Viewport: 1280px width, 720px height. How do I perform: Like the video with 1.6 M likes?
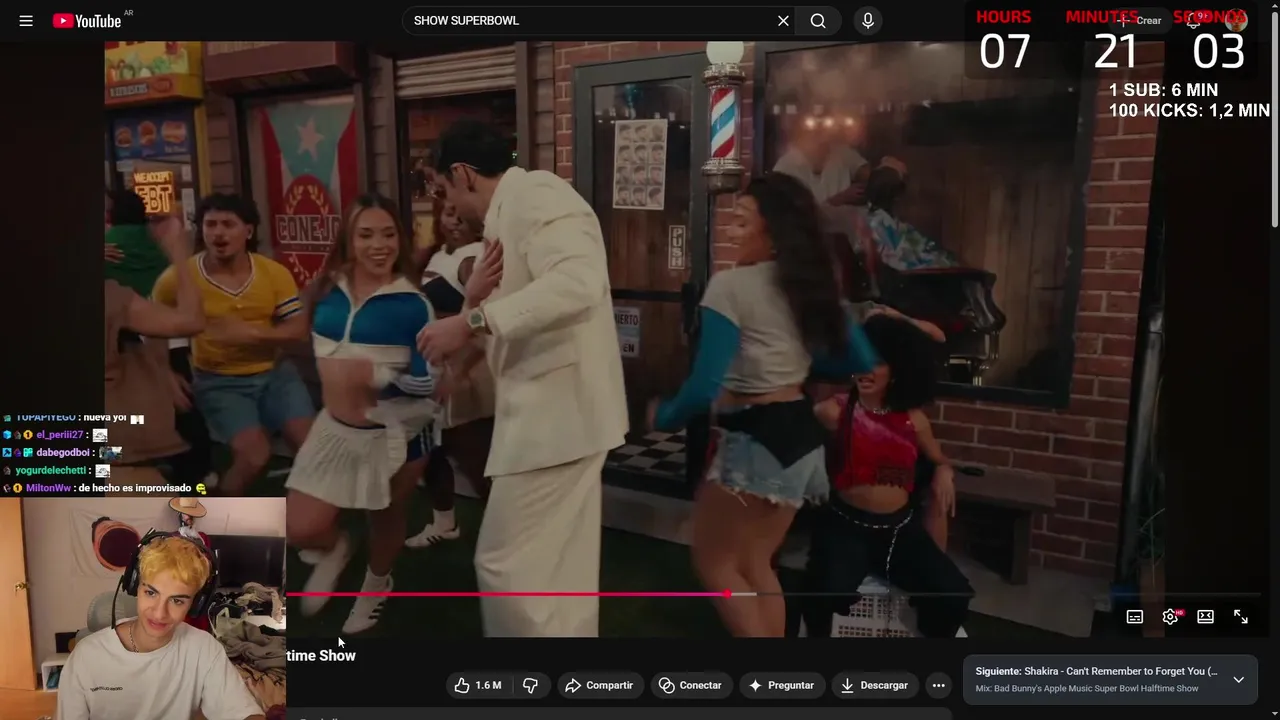(x=478, y=685)
